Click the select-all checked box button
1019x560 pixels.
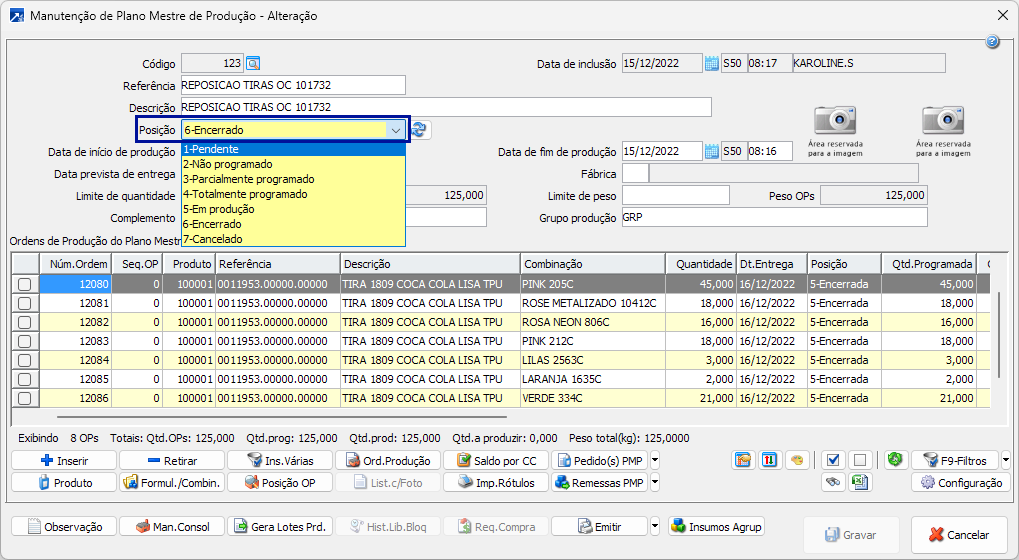coord(833,460)
